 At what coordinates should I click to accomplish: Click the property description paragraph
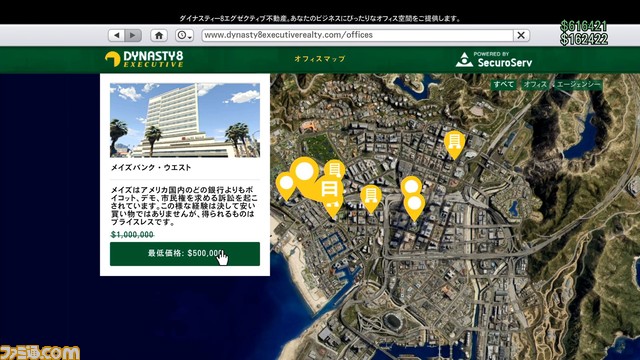(x=184, y=206)
